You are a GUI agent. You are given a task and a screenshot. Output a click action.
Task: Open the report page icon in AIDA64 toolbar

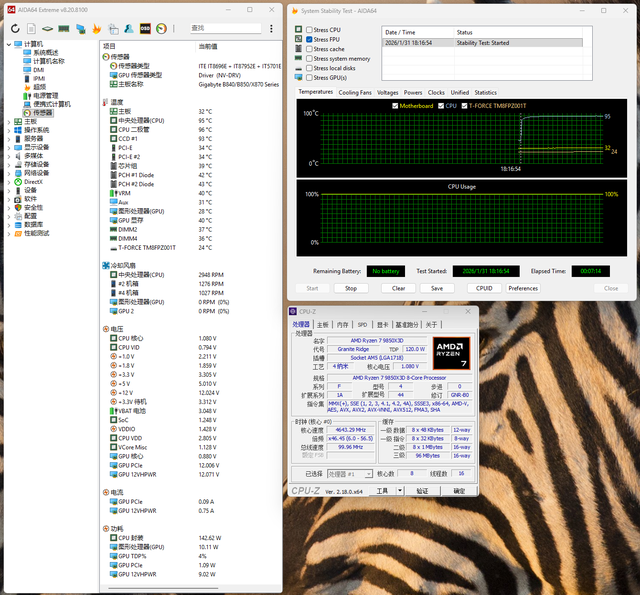[x=31, y=29]
